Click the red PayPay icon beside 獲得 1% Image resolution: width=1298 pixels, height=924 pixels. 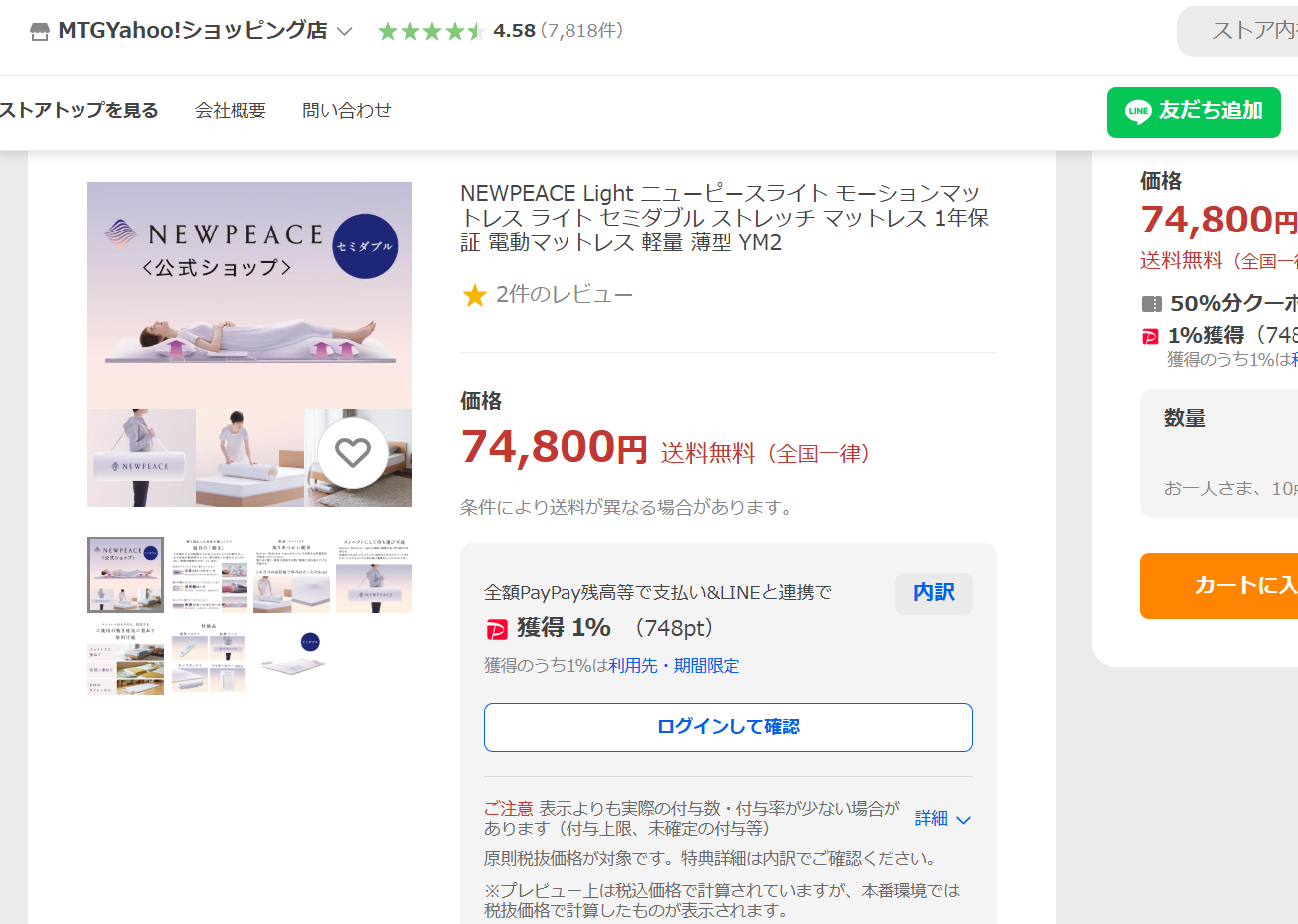[x=496, y=629]
